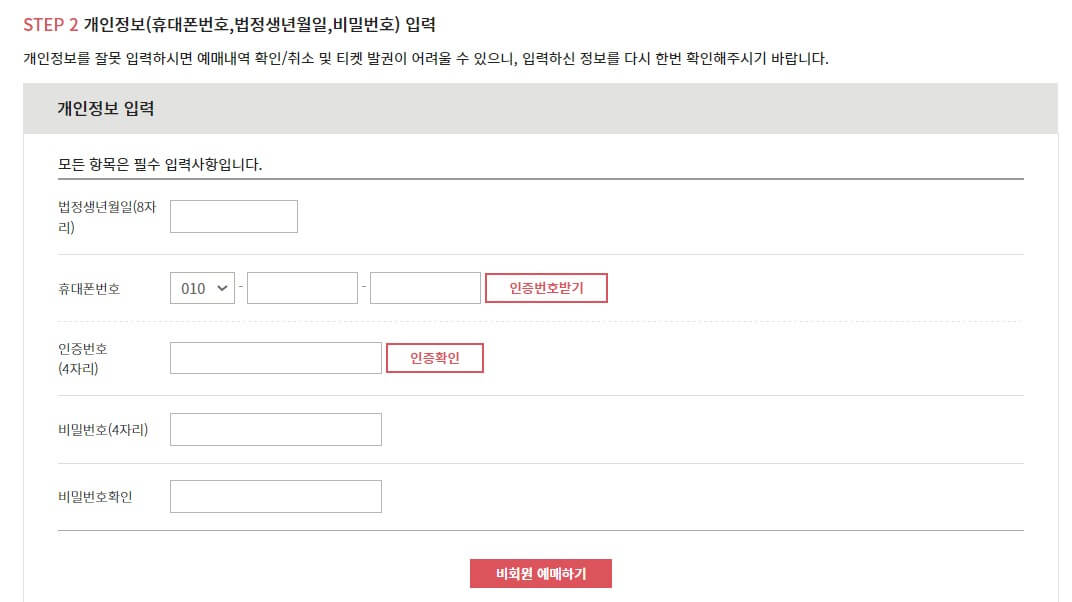This screenshot has height=602, width=1072.
Task: Click the 비밀번호(4자리) password input field
Action: click(x=274, y=429)
